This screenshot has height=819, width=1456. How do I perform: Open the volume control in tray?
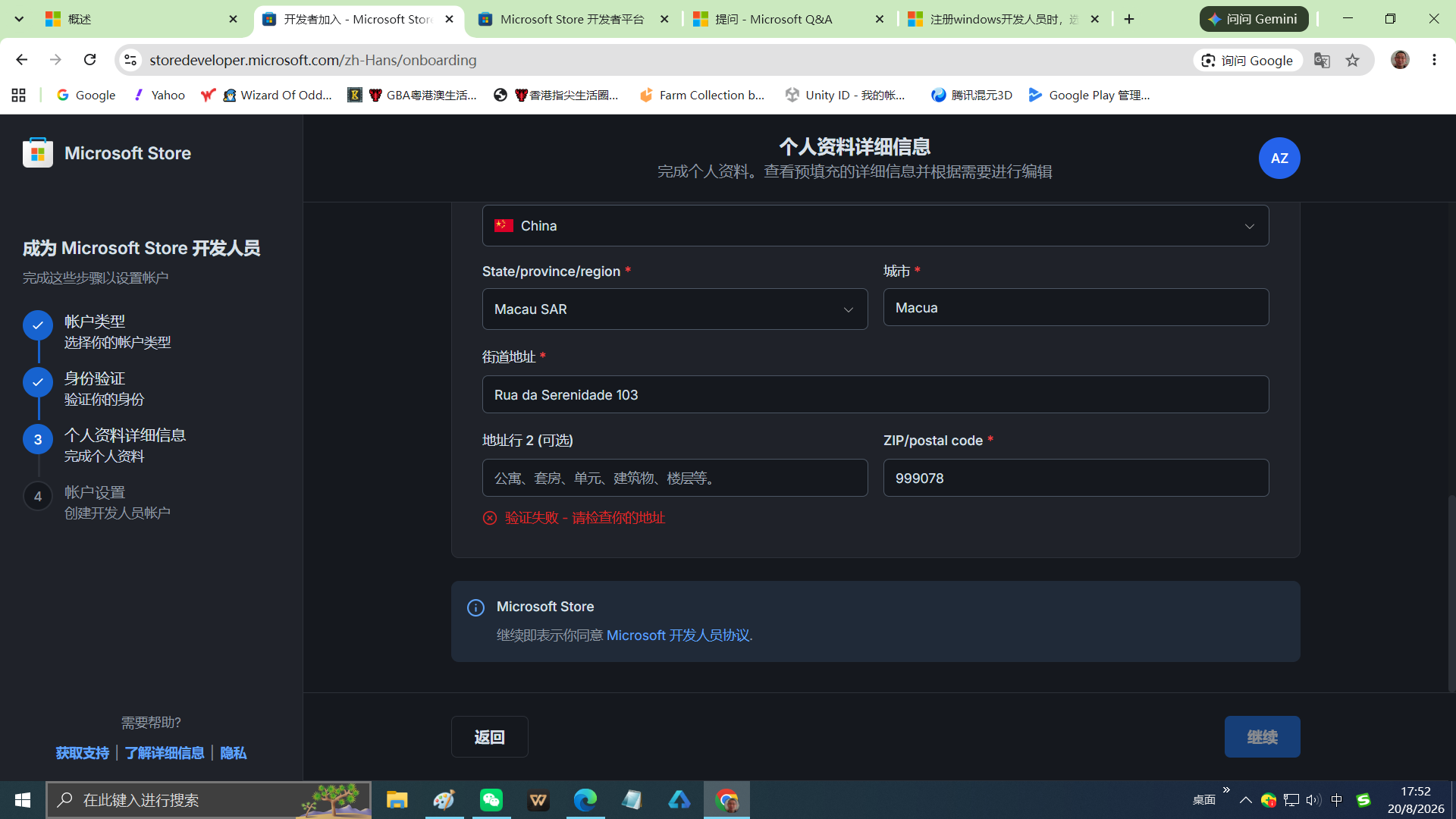(1313, 800)
